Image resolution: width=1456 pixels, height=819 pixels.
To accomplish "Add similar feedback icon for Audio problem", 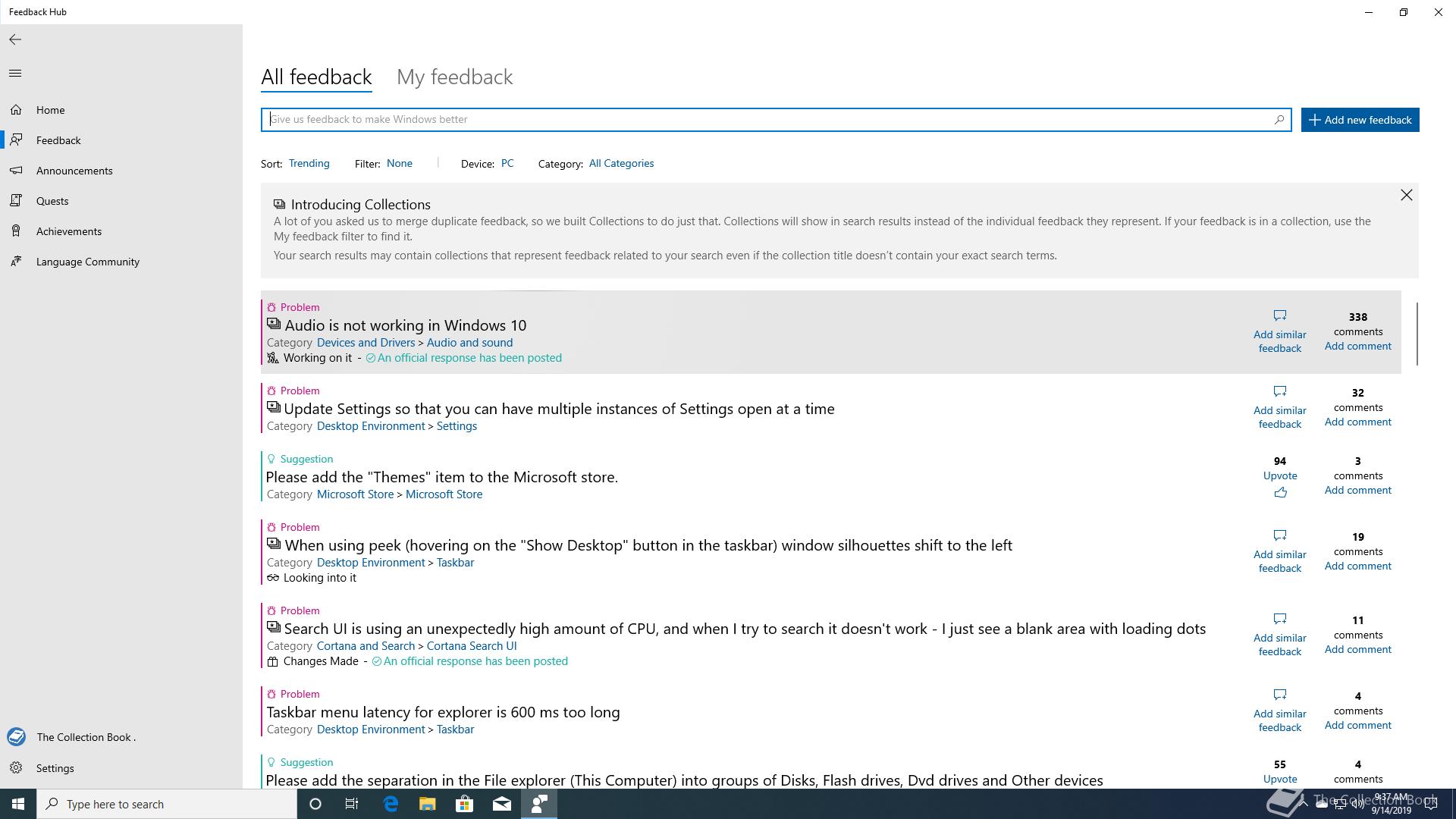I will point(1280,315).
